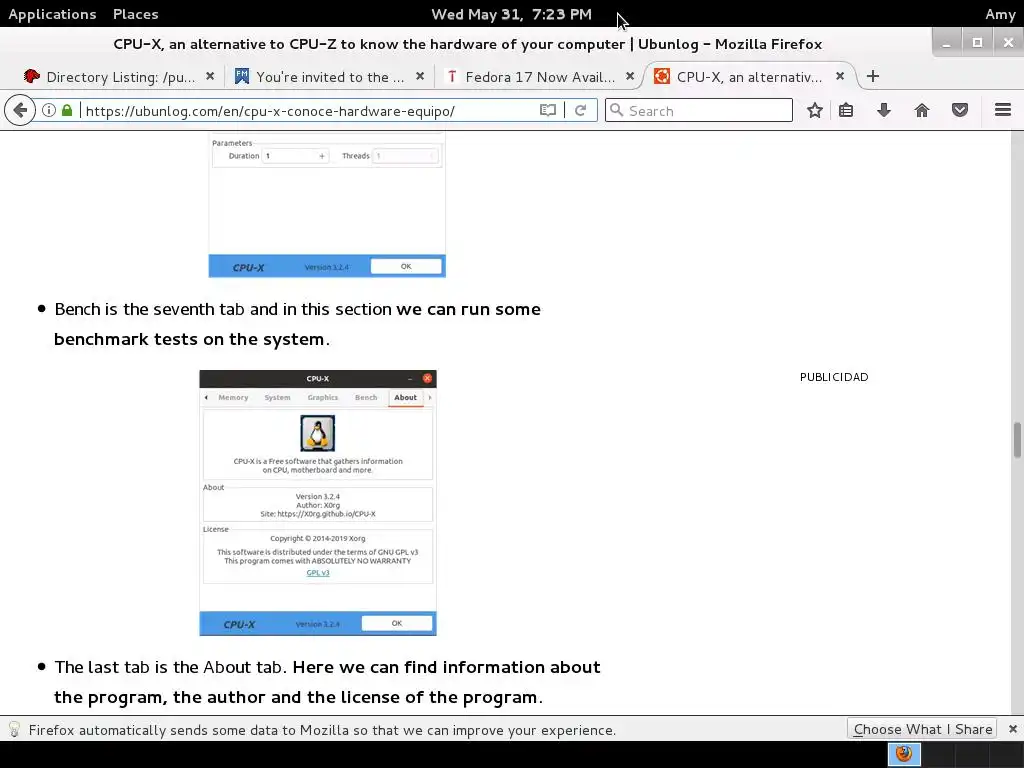This screenshot has height=768, width=1024.
Task: Click the text 'benchmark tests on the system'
Action: pos(189,339)
